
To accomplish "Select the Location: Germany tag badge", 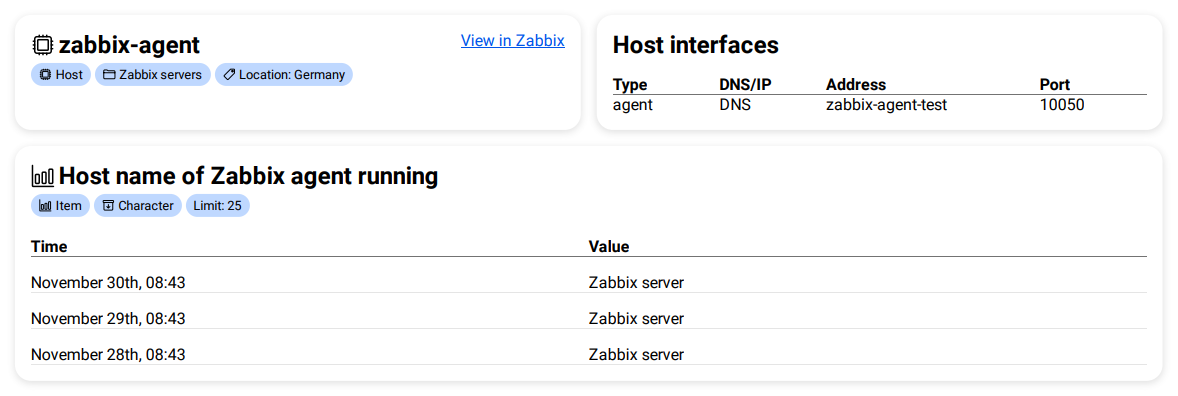I will (284, 74).
